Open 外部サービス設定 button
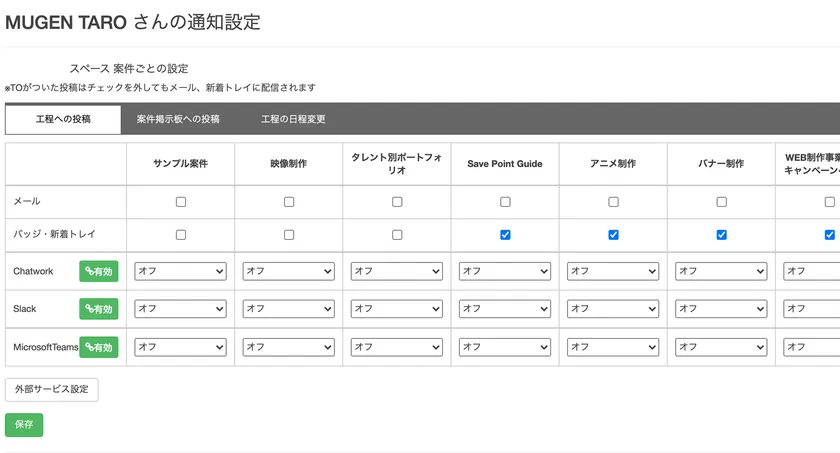840x453 pixels. (x=52, y=389)
